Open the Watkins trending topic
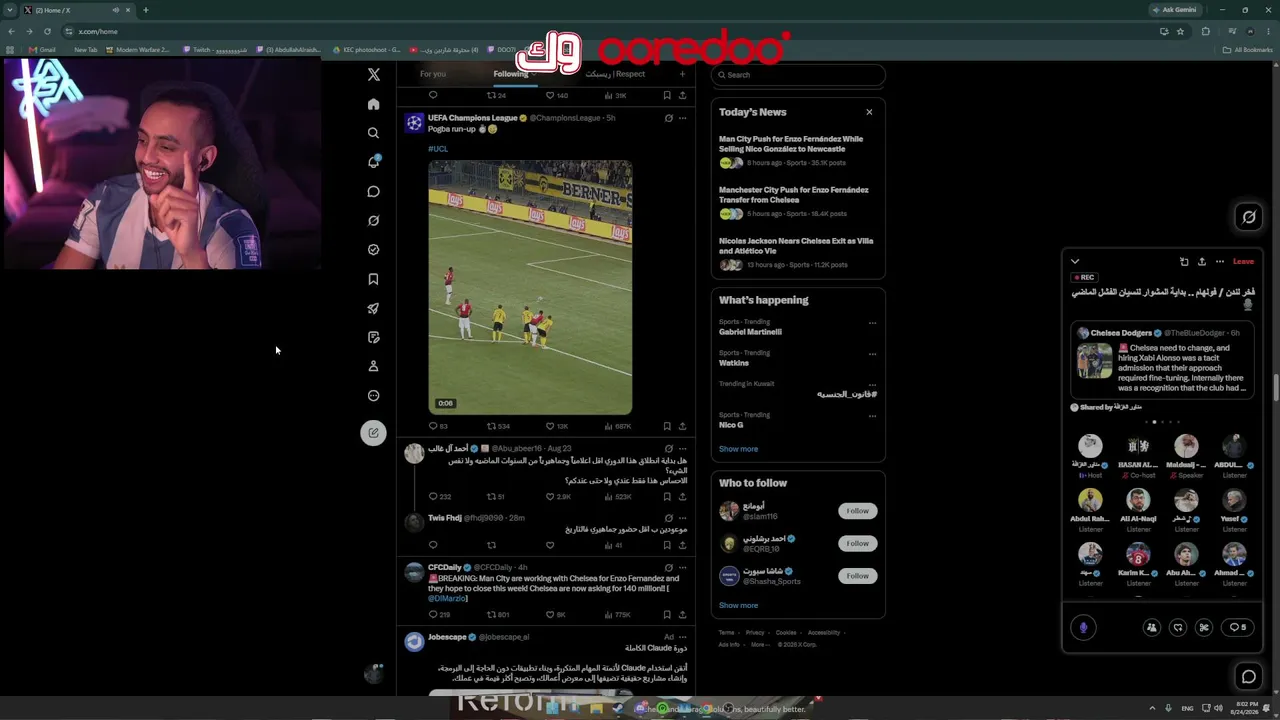Screen dimensions: 1280x720 click(734, 363)
